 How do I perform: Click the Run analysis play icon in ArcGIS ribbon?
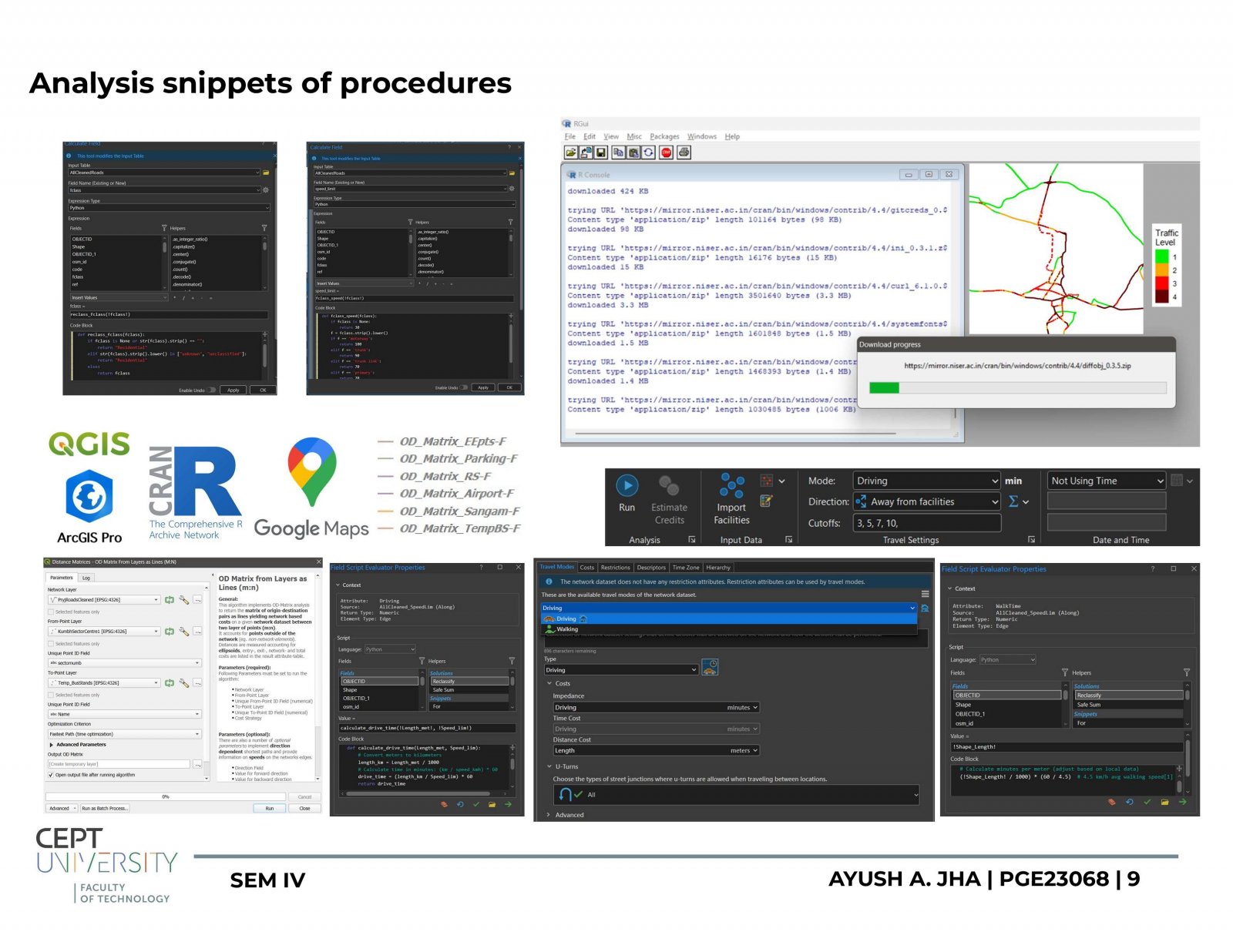coord(627,485)
